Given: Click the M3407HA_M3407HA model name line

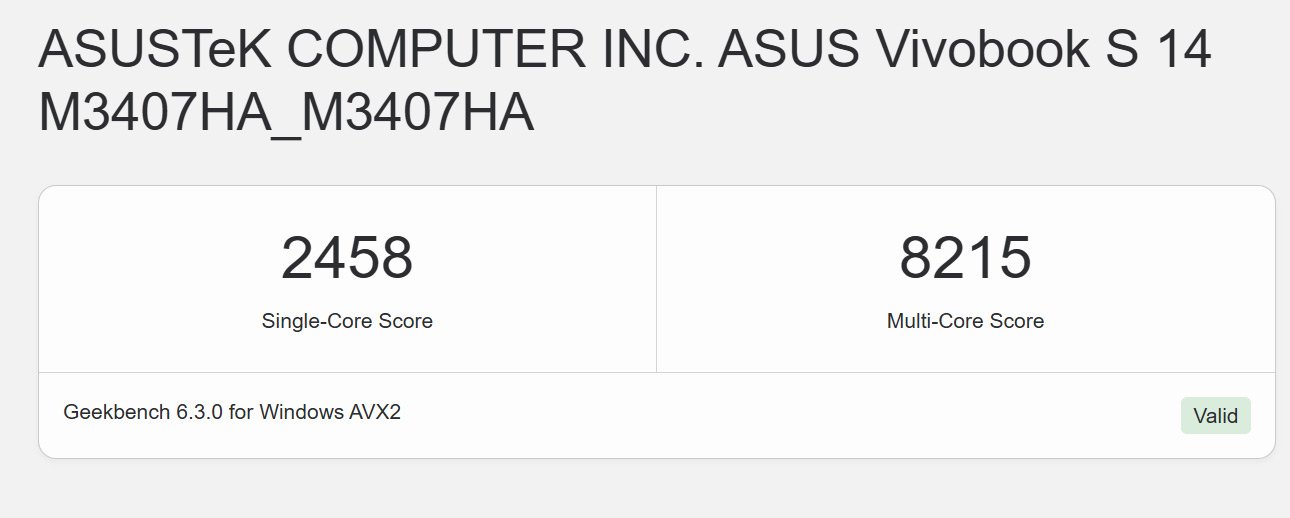Looking at the screenshot, I should 286,114.
